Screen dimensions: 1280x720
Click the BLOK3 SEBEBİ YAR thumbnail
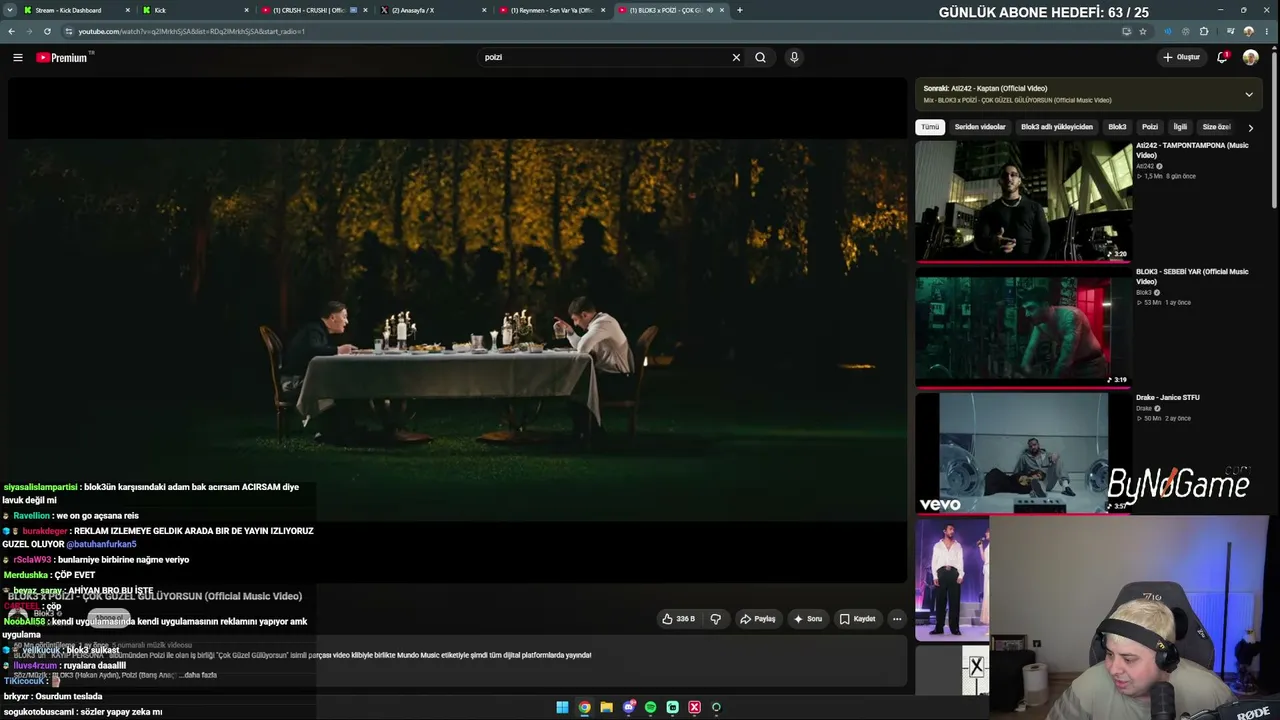1024,327
